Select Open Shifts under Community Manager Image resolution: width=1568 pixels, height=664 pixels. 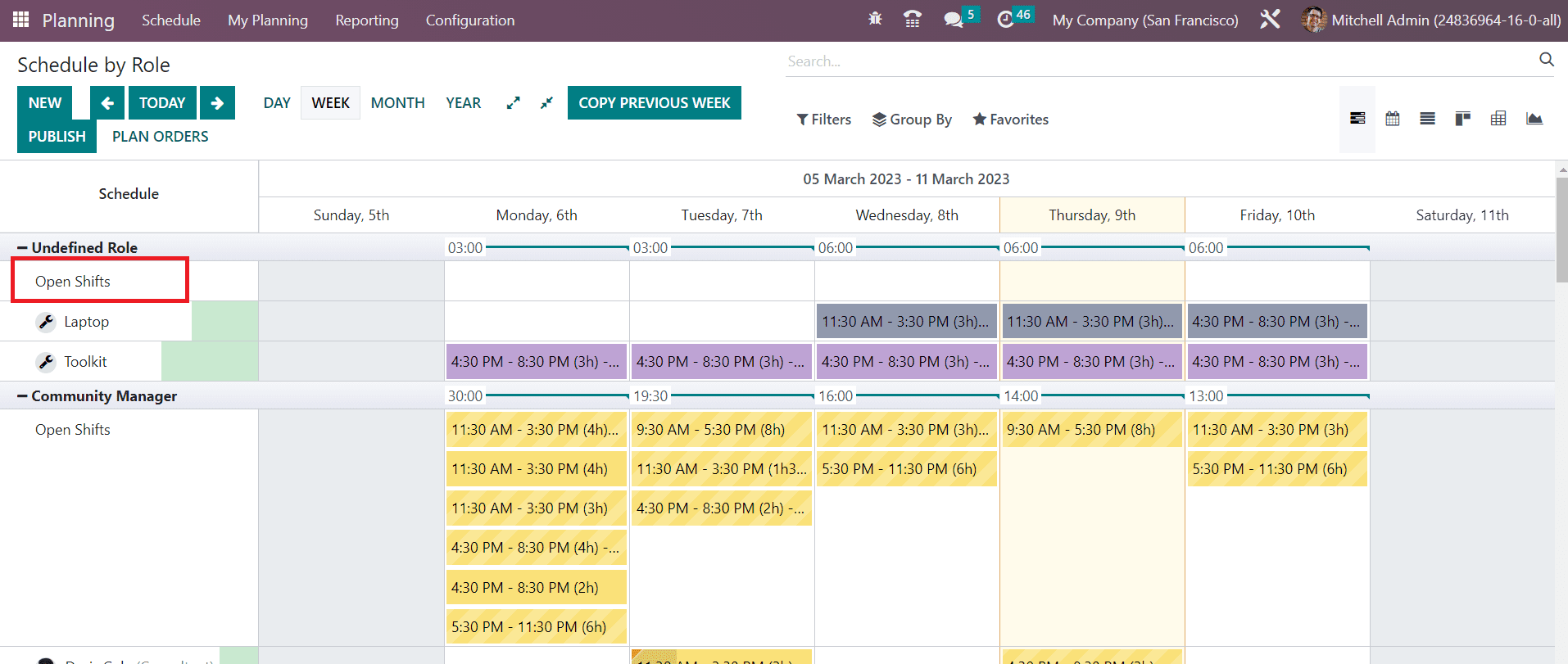(72, 430)
